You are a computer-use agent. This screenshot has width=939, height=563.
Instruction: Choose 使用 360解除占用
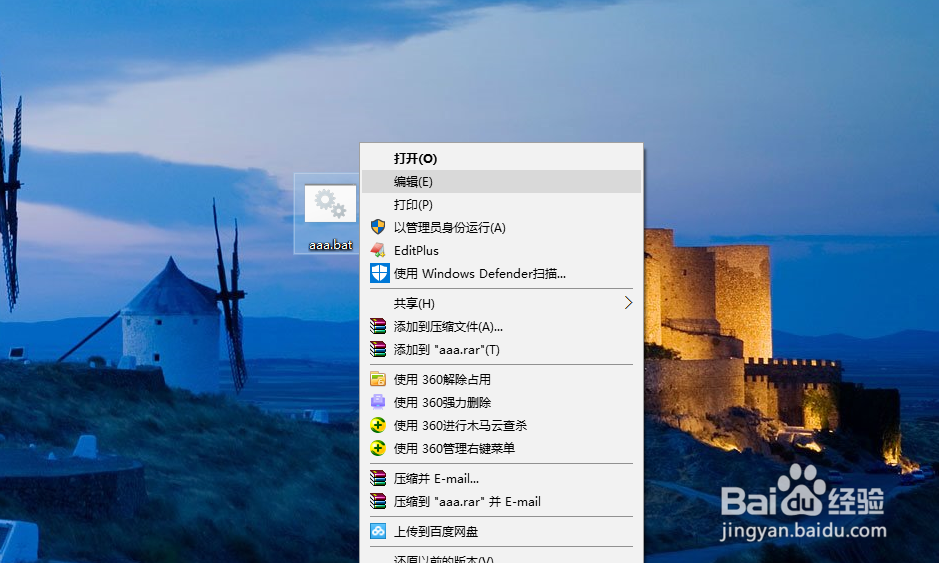tap(502, 379)
